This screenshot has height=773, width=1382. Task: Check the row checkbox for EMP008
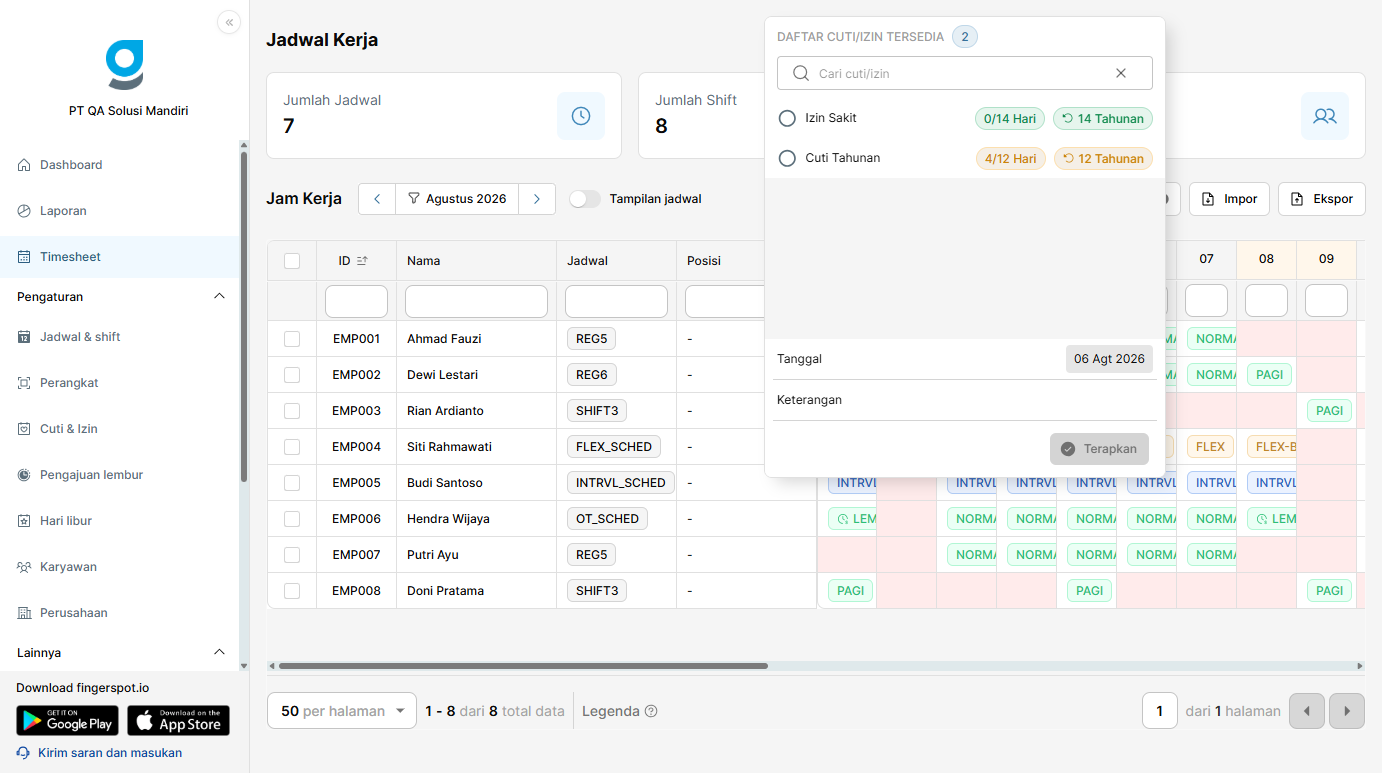(x=292, y=591)
